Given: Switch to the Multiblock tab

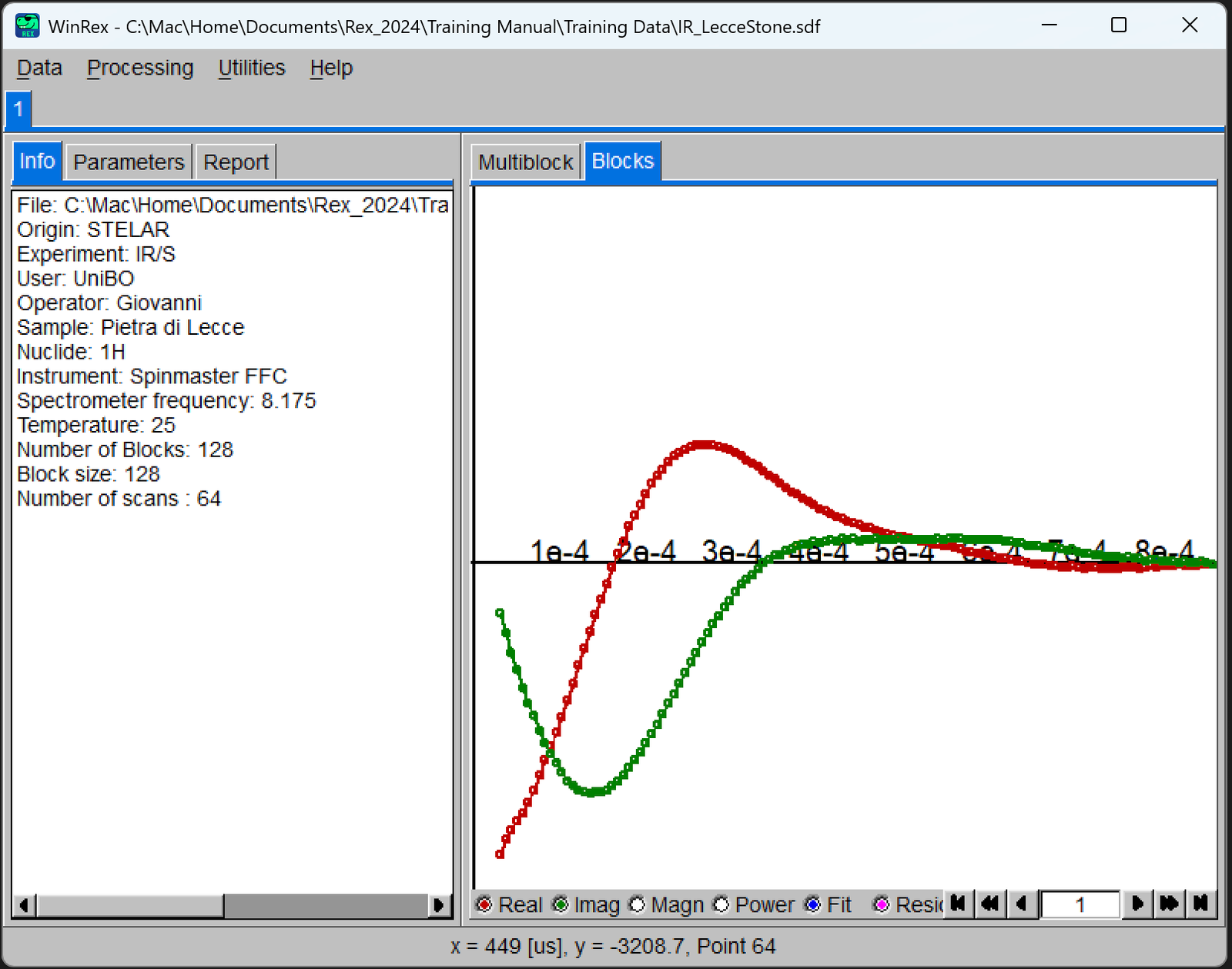Looking at the screenshot, I should 525,162.
